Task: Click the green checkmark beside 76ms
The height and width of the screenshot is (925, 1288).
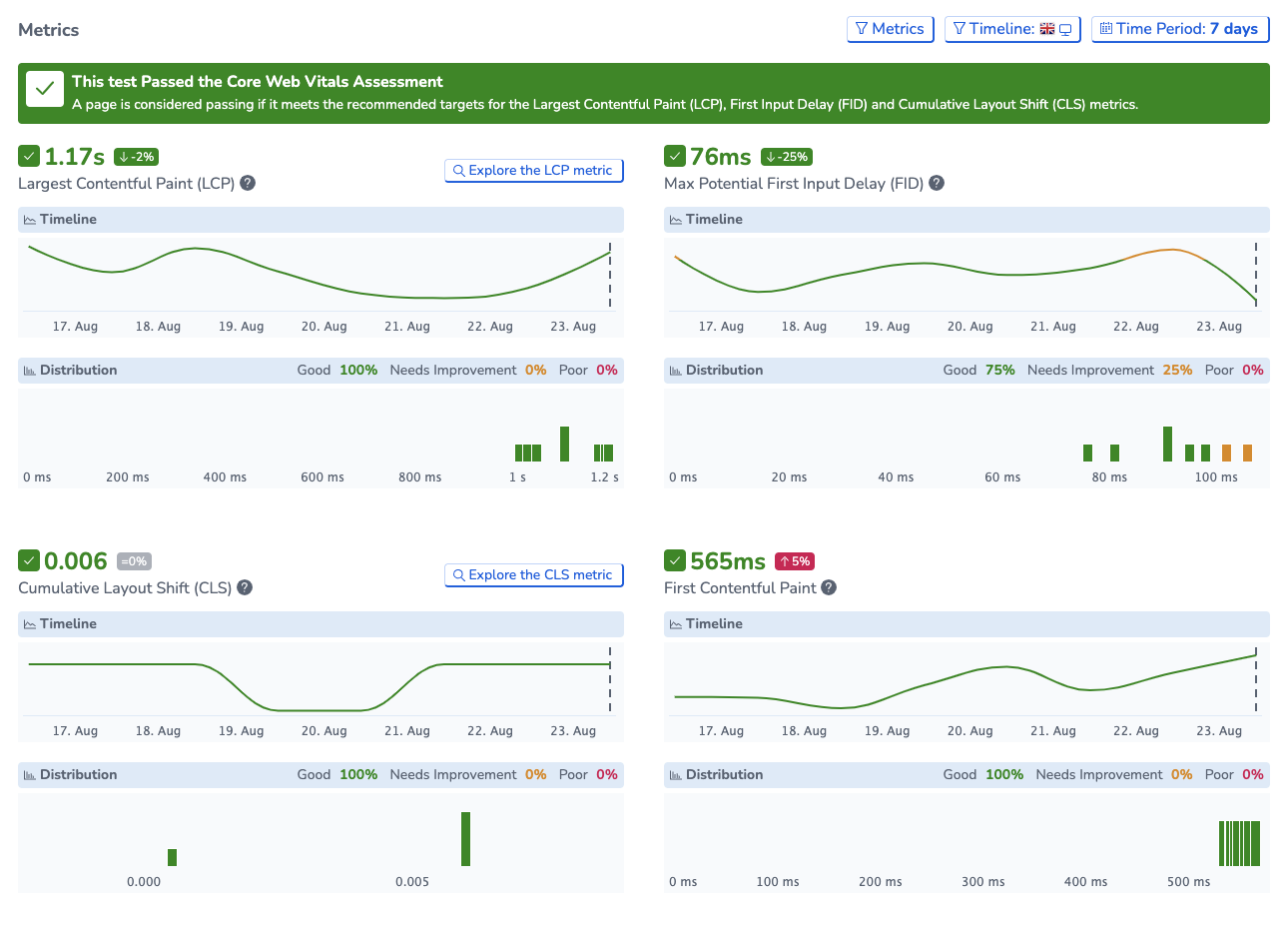Action: 675,156
